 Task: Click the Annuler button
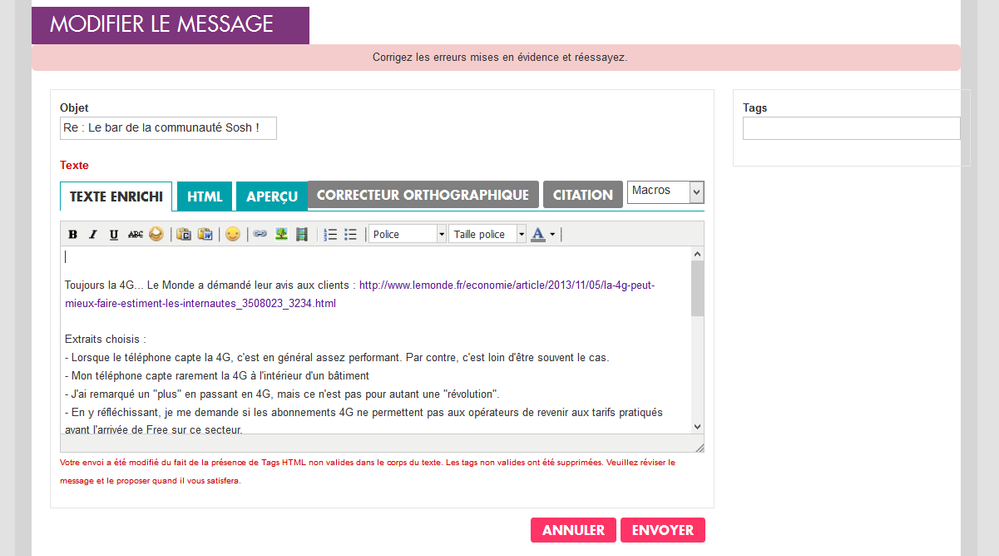(x=573, y=530)
